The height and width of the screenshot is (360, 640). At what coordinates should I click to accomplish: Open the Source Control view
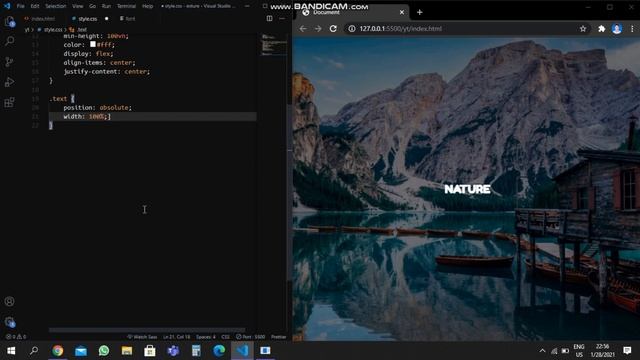coord(9,62)
